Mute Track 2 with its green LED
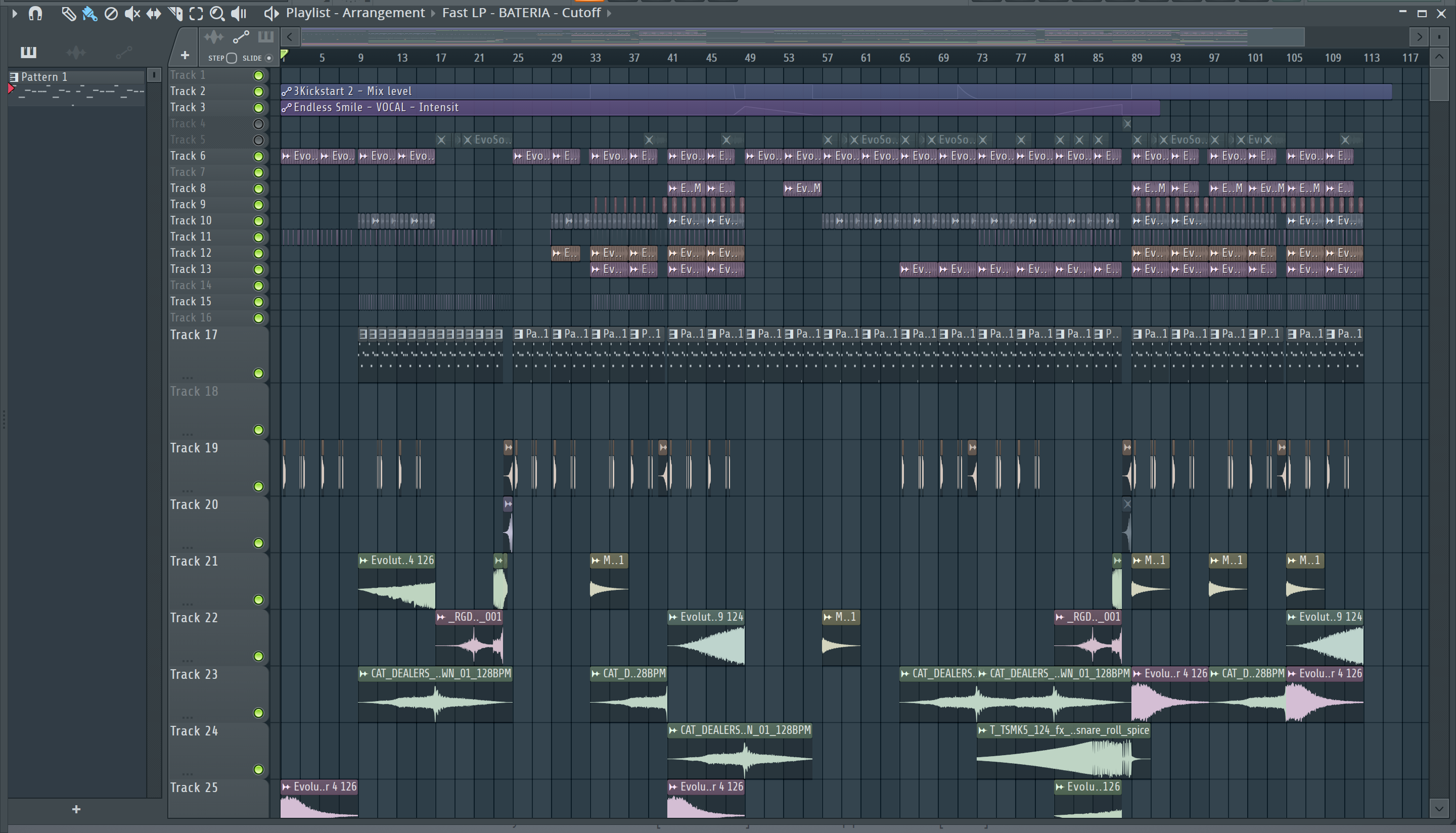The width and height of the screenshot is (1456, 833). (x=258, y=91)
